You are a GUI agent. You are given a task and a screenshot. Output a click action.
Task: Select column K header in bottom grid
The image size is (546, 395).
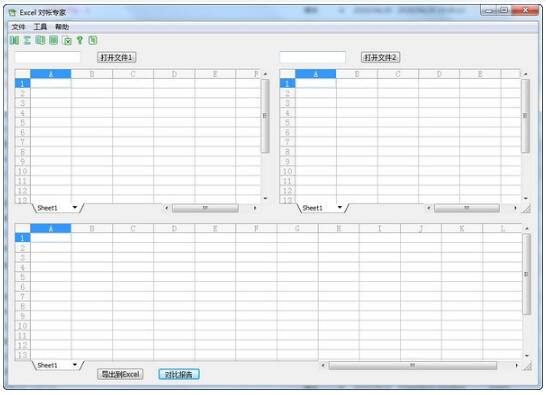coord(462,229)
